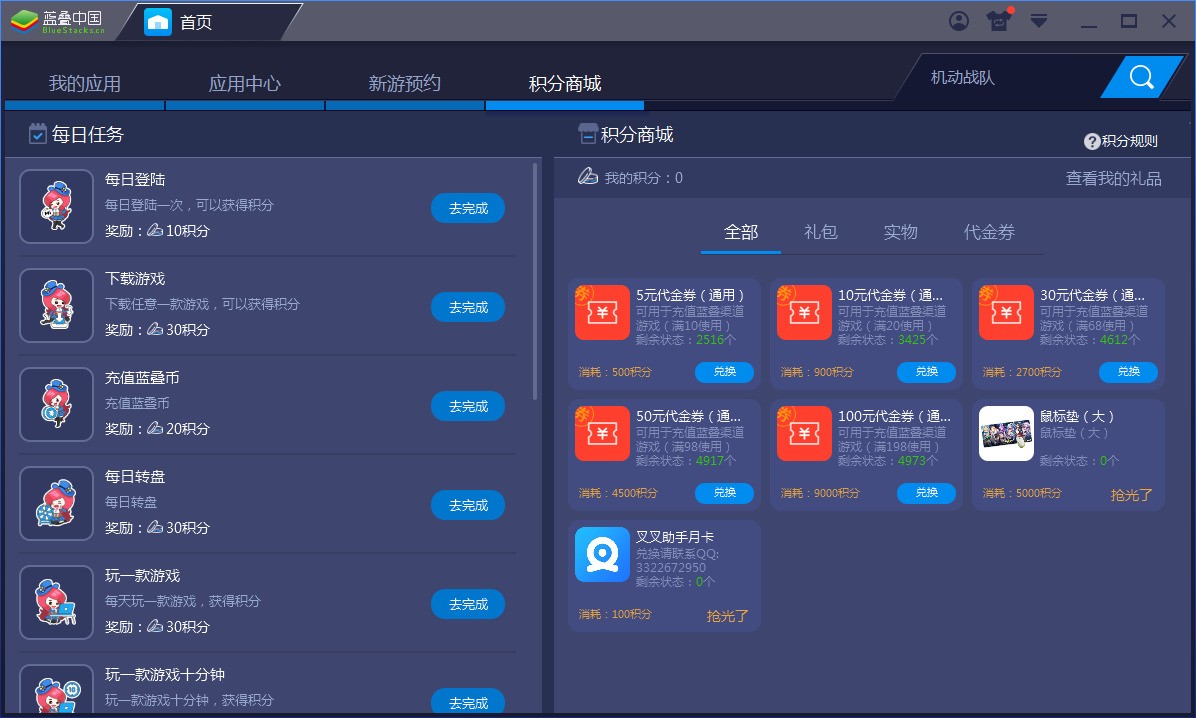Screen dimensions: 1196x718
Task: Redeem the 100元代金券 with 兑换
Action: [927, 493]
